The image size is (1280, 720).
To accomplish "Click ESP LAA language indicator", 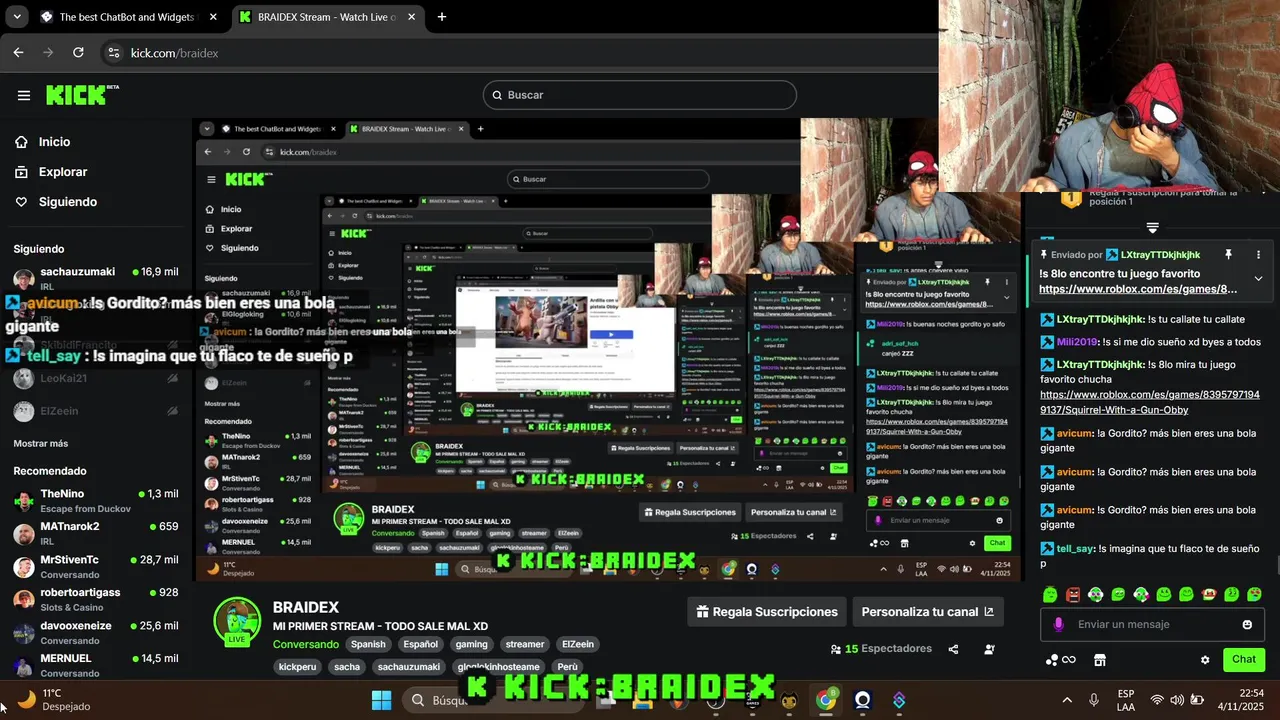I will pyautogui.click(x=1126, y=700).
